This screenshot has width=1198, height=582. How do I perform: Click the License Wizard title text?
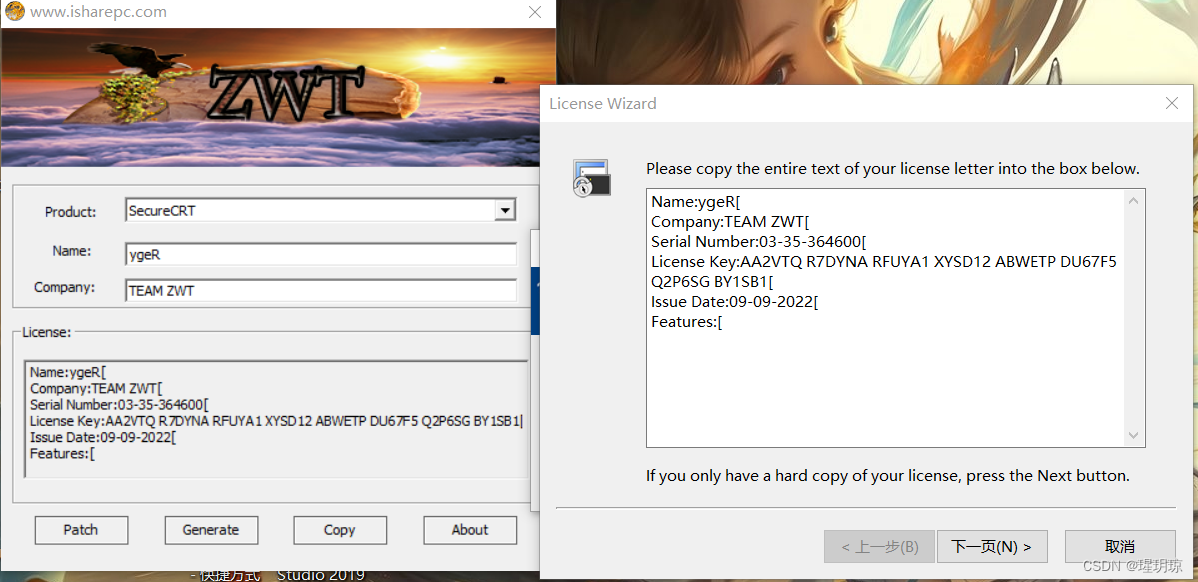[x=603, y=103]
